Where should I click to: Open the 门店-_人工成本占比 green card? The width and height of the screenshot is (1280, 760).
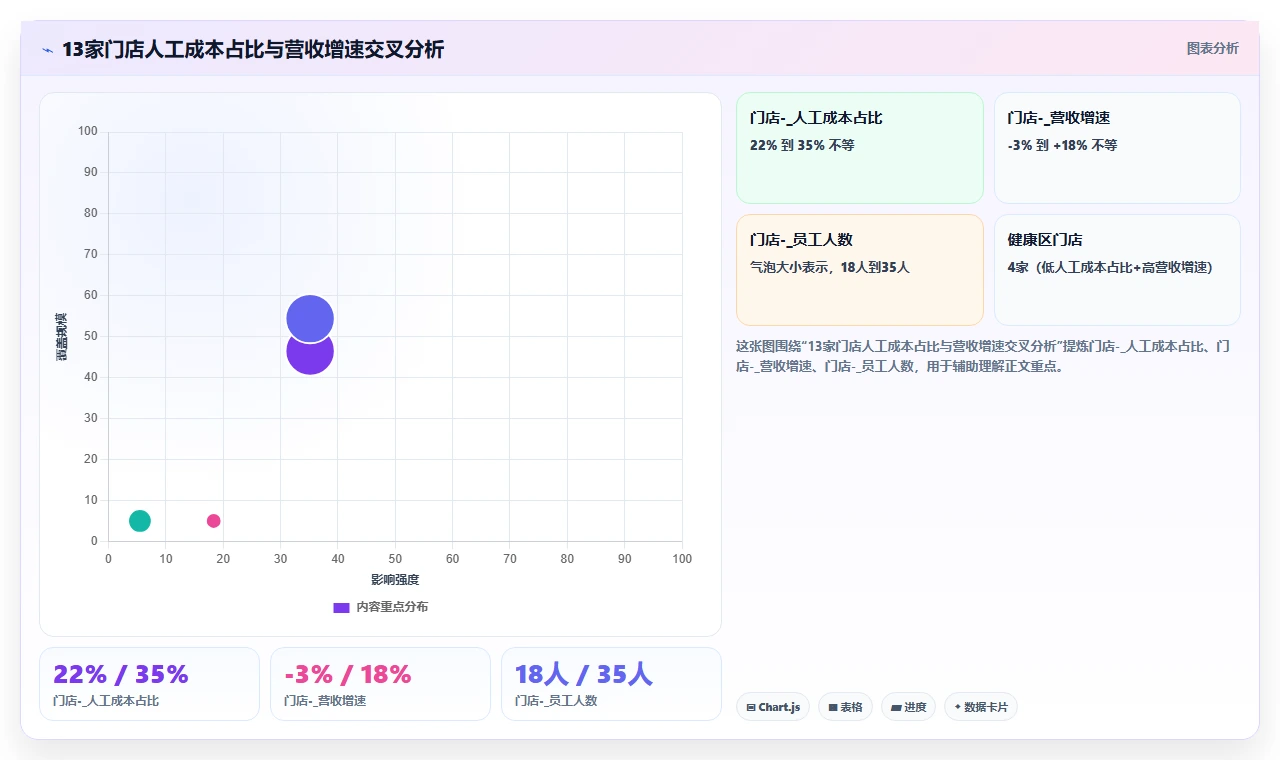click(x=860, y=148)
